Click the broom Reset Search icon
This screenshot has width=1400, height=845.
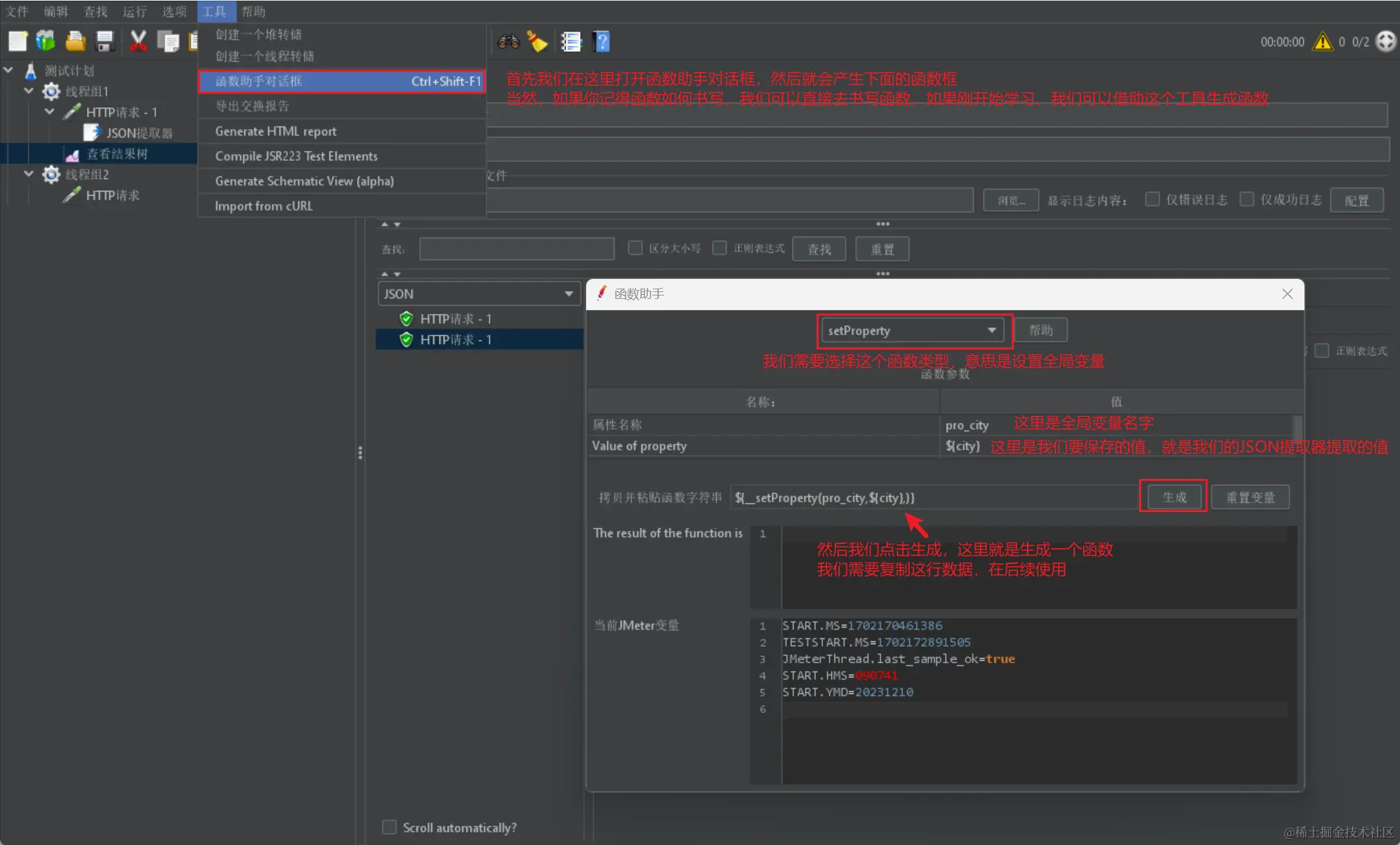point(537,42)
